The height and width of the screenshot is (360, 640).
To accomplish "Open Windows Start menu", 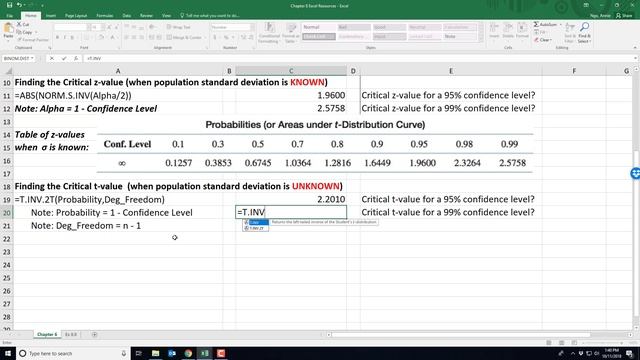I will [x=8, y=353].
